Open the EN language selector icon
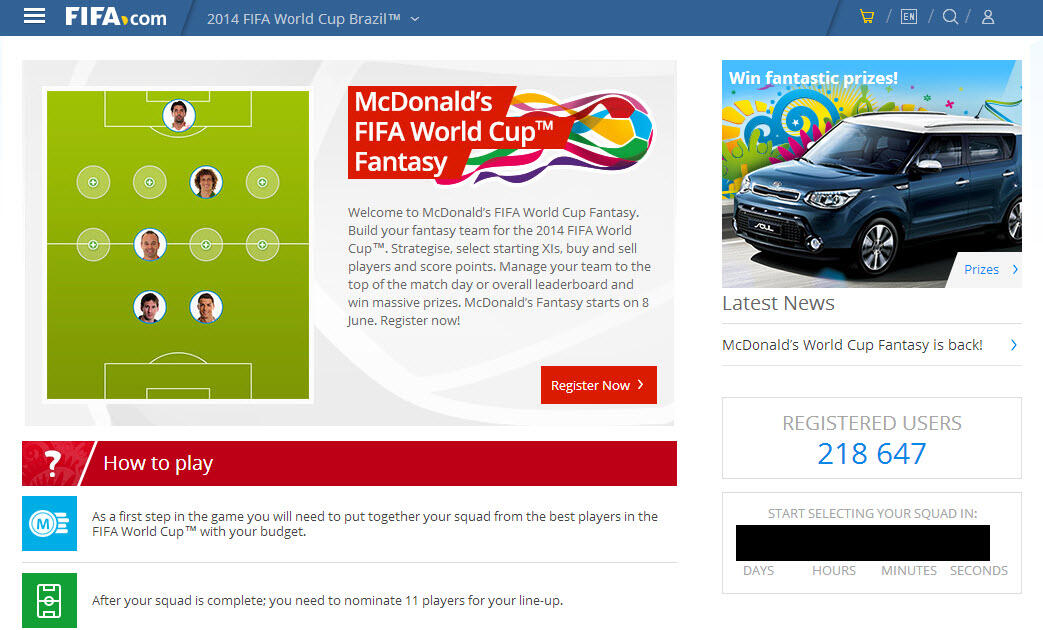 (x=909, y=17)
